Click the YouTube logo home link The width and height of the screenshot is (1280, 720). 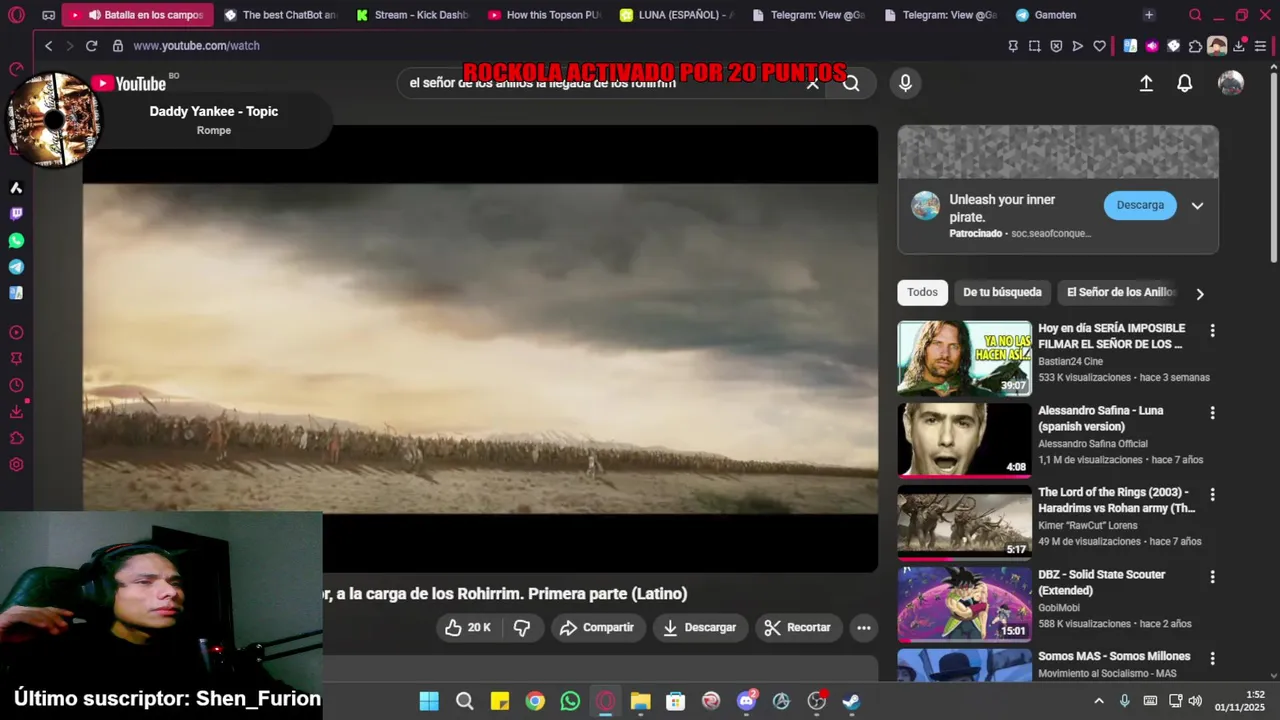click(x=130, y=84)
